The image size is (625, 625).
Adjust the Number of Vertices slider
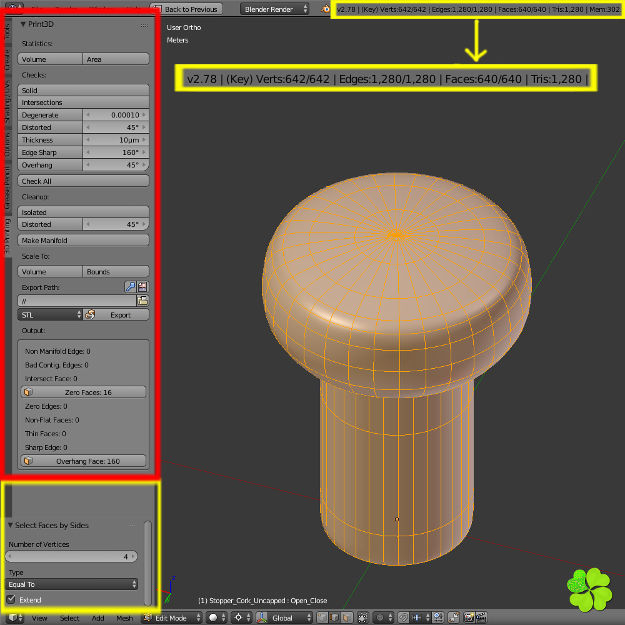point(72,556)
